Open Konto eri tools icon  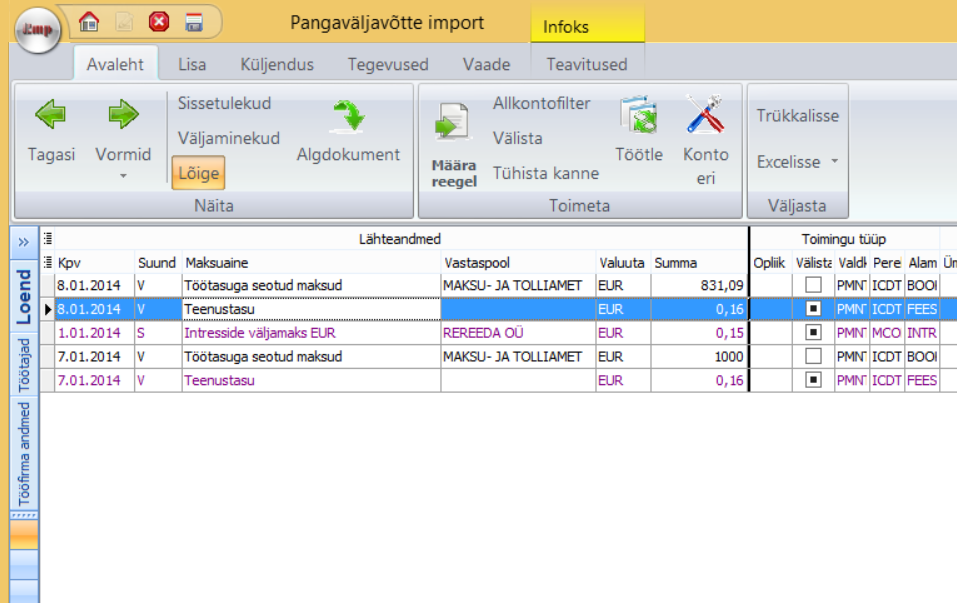click(x=705, y=117)
